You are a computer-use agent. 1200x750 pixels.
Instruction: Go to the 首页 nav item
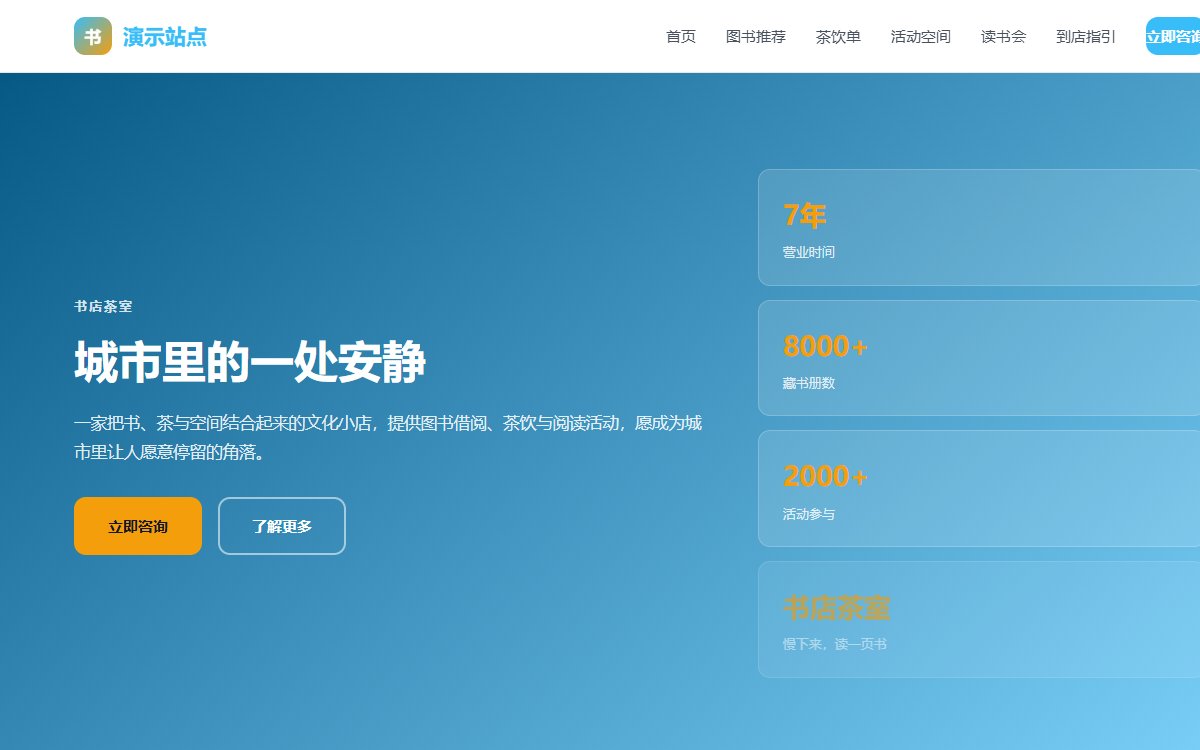tap(681, 37)
